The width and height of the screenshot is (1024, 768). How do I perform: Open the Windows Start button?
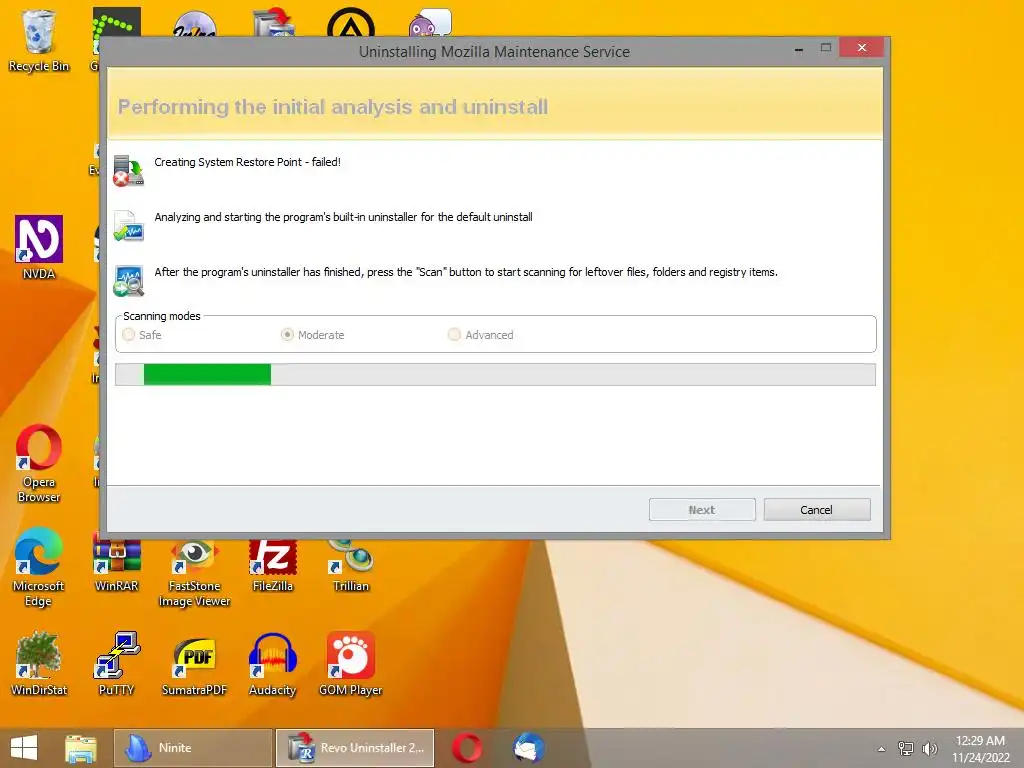(24, 748)
